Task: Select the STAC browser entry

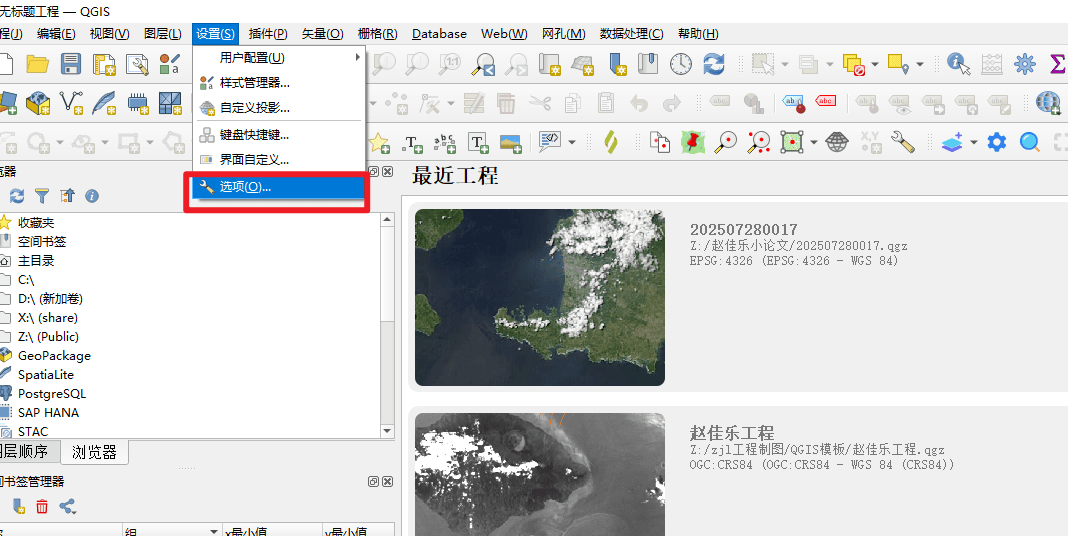Action: [x=33, y=432]
